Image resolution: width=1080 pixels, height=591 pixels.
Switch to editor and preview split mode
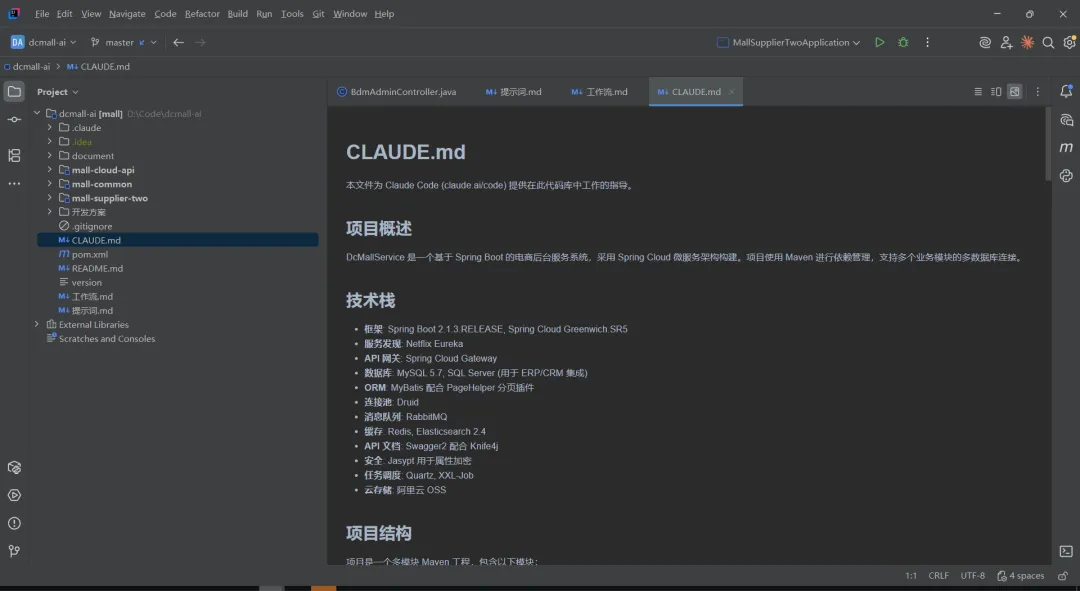pos(996,92)
